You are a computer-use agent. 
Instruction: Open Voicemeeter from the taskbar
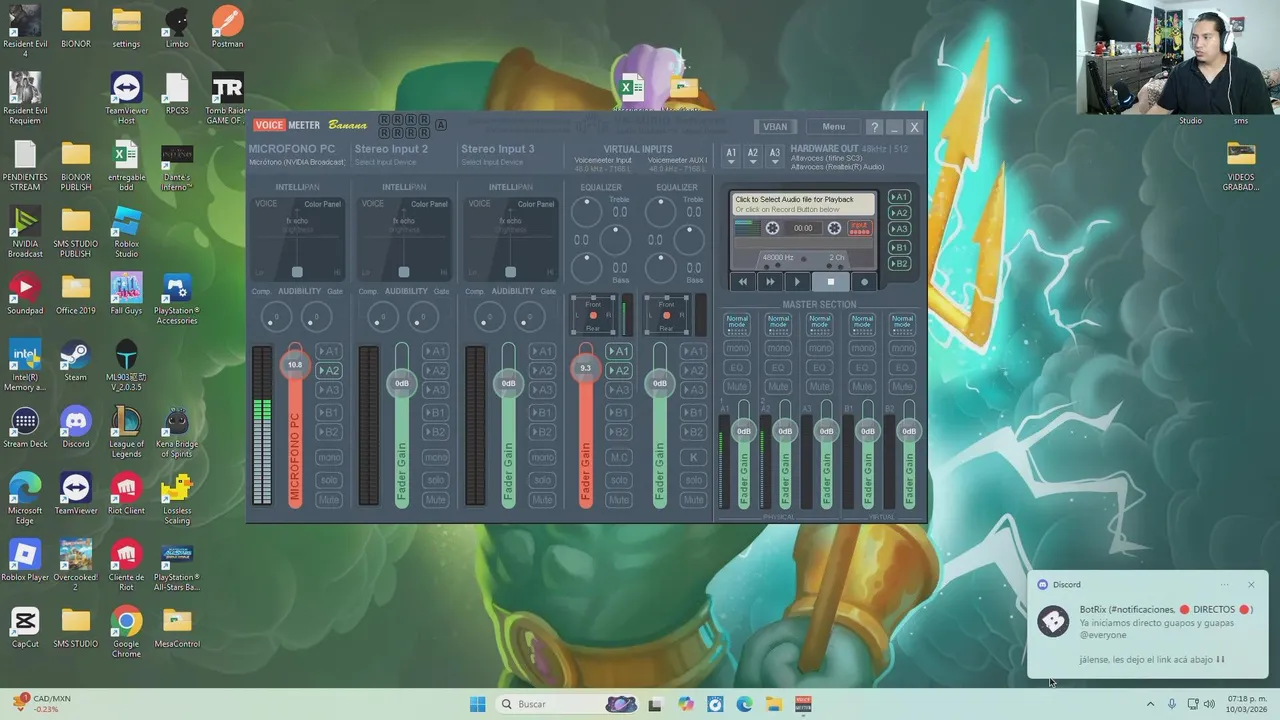tap(803, 704)
